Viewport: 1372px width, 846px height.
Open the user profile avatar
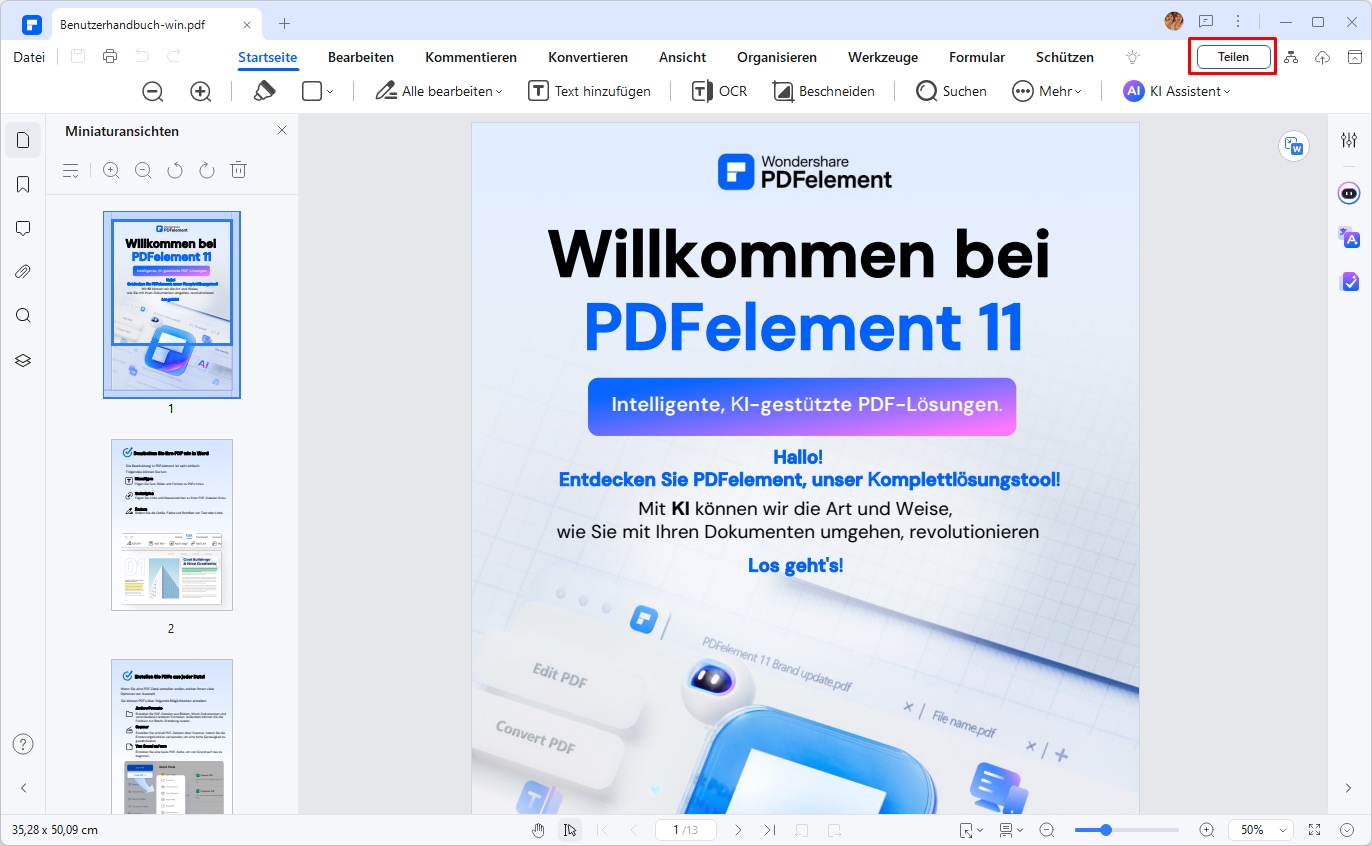1174,22
